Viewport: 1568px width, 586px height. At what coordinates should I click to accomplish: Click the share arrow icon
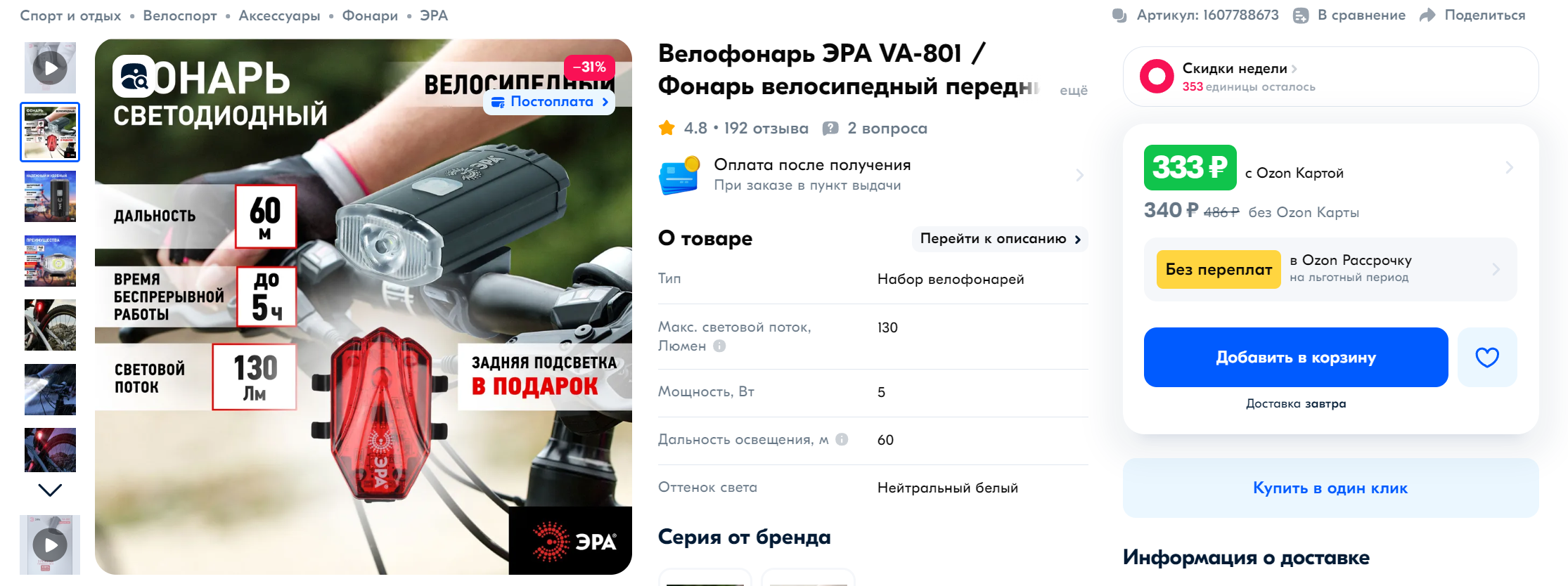tap(1427, 15)
